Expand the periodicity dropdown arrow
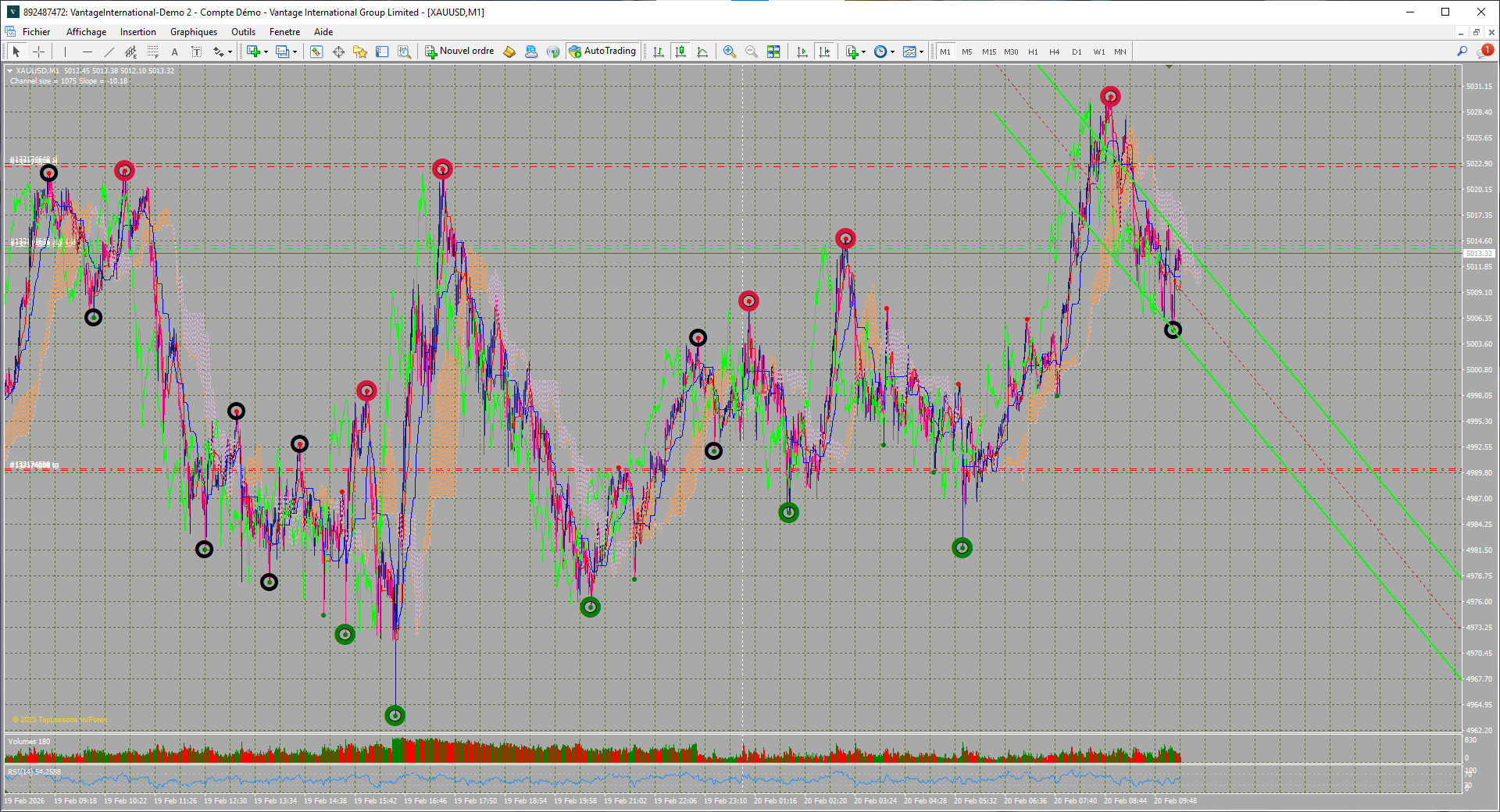Image resolution: width=1500 pixels, height=812 pixels. point(892,52)
